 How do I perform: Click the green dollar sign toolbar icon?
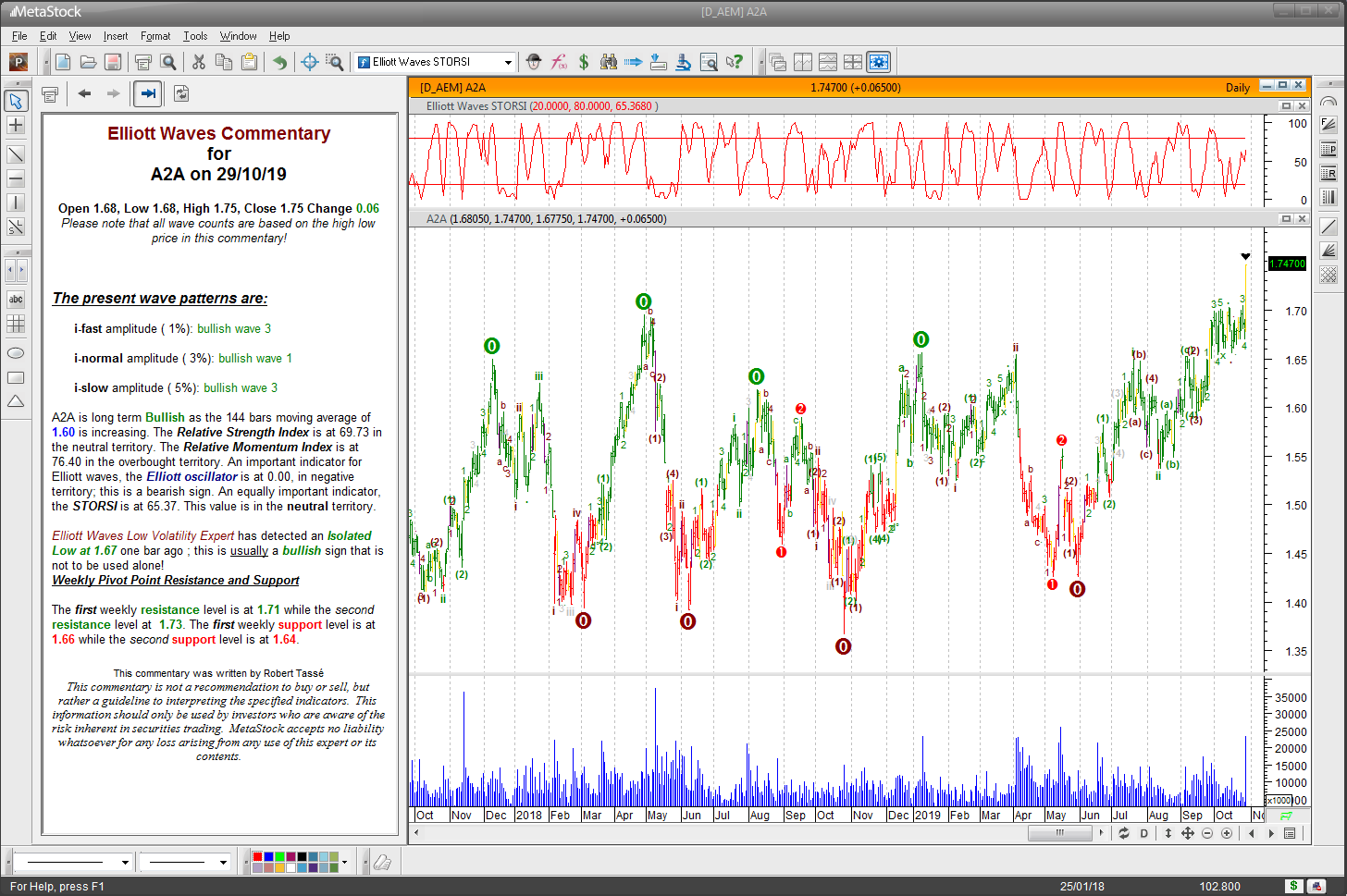click(x=584, y=62)
